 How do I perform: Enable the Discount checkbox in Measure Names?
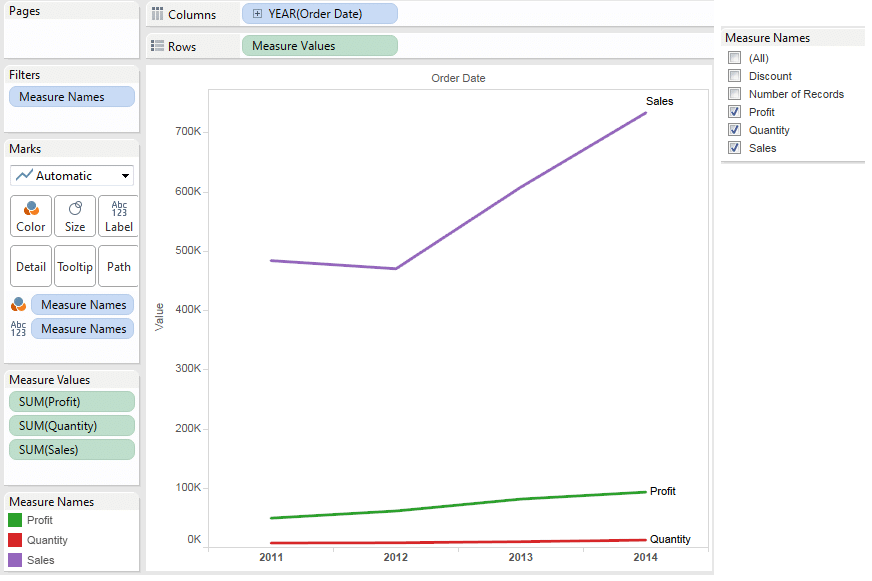(x=735, y=75)
